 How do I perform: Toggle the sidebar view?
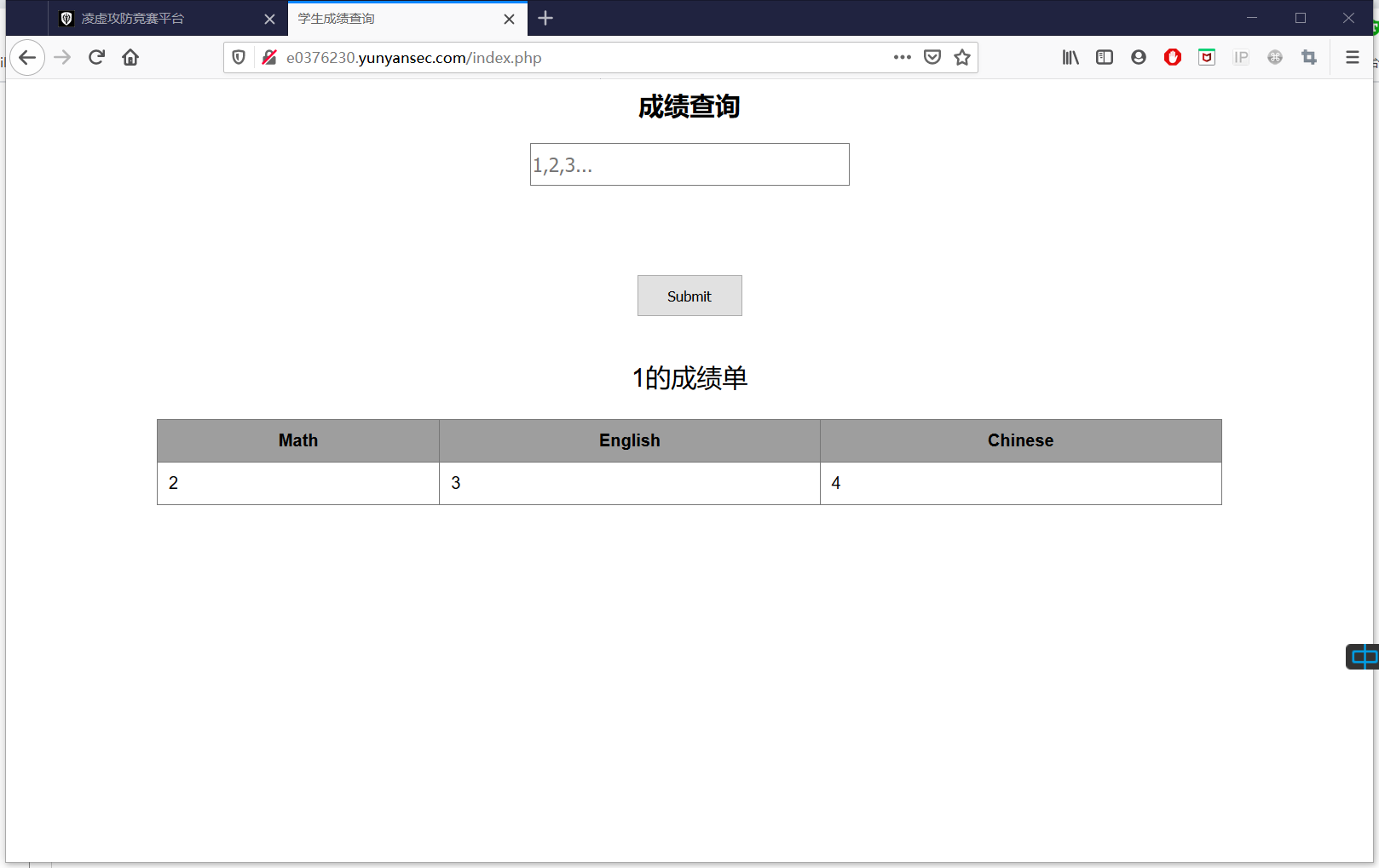pyautogui.click(x=1105, y=57)
